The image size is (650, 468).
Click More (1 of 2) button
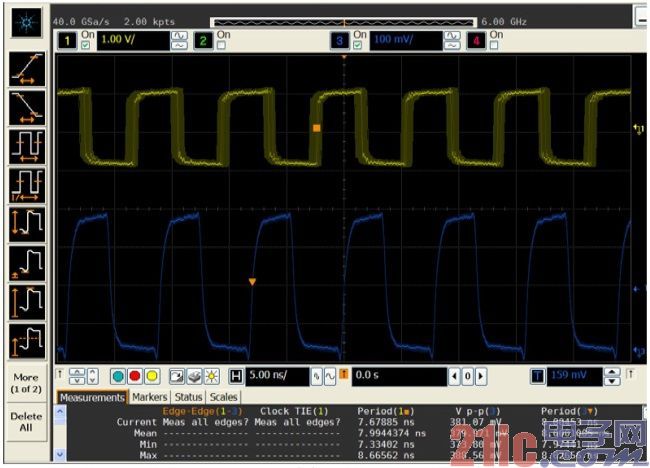pyautogui.click(x=26, y=383)
